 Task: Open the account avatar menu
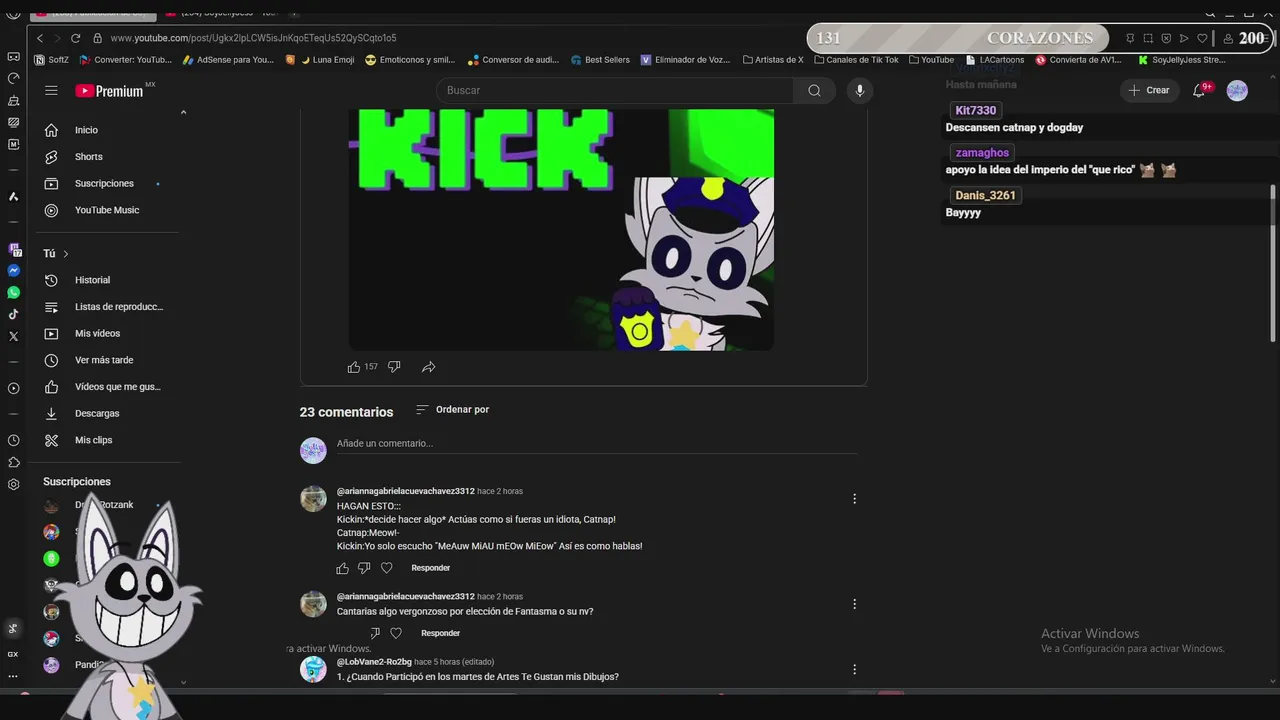pyautogui.click(x=1237, y=90)
